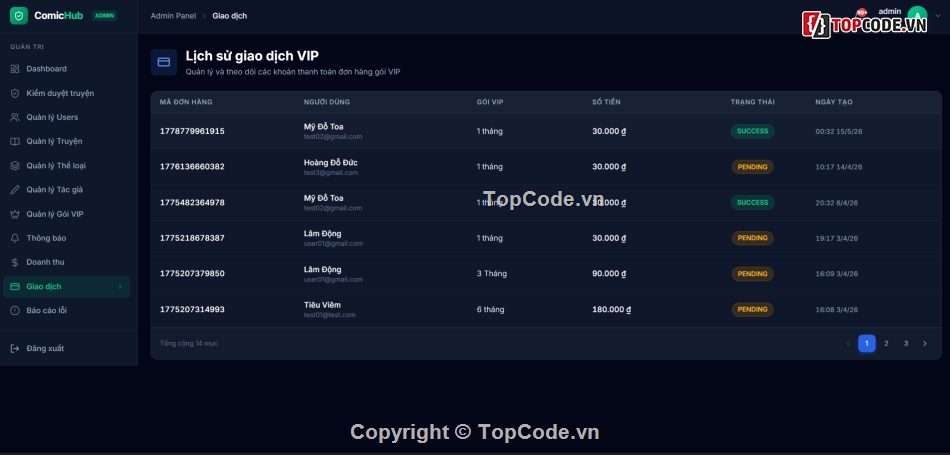Click the Đăng xuất logout icon

coord(15,348)
